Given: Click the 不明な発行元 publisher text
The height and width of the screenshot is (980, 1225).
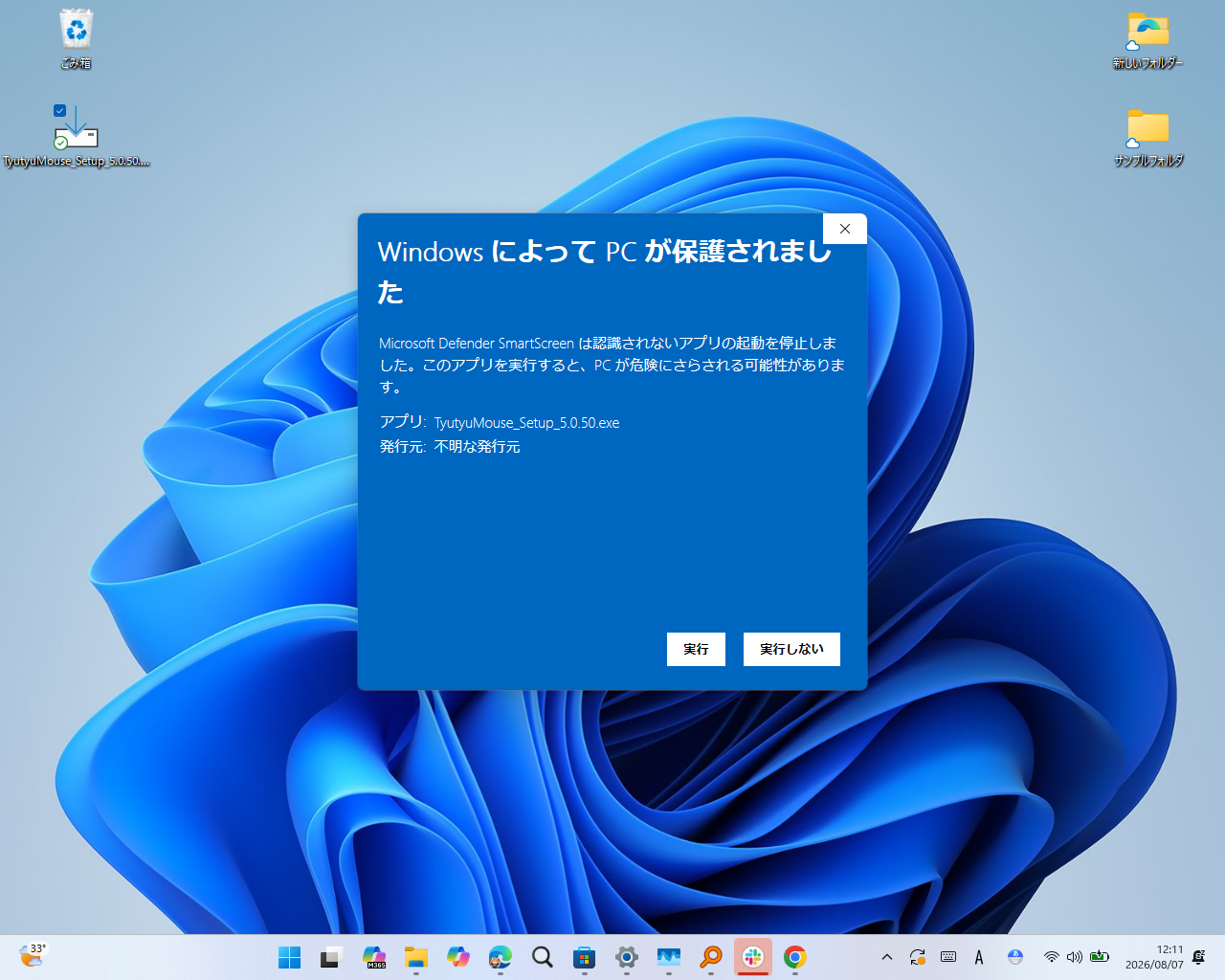Looking at the screenshot, I should [477, 447].
